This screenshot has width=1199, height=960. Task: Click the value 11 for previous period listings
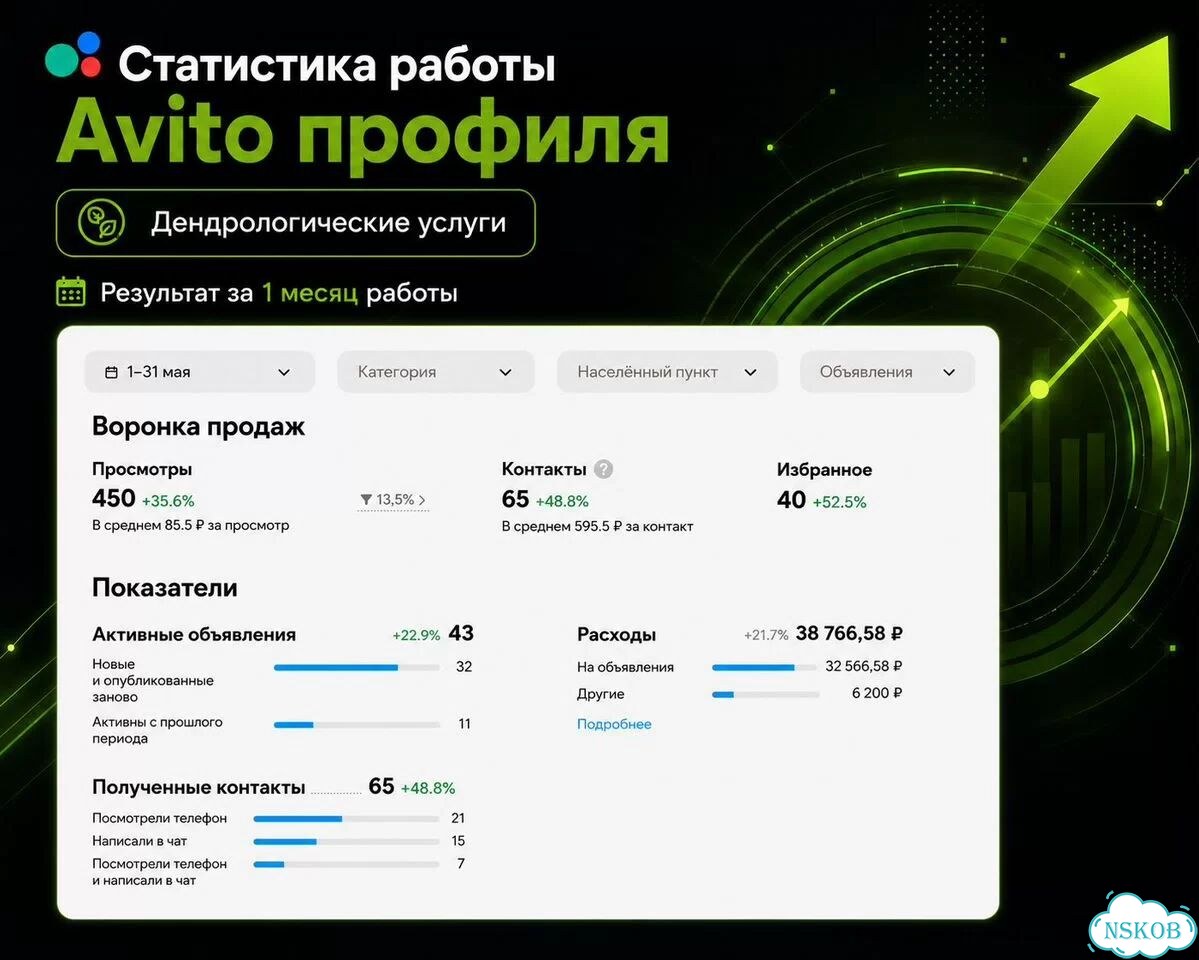click(464, 724)
